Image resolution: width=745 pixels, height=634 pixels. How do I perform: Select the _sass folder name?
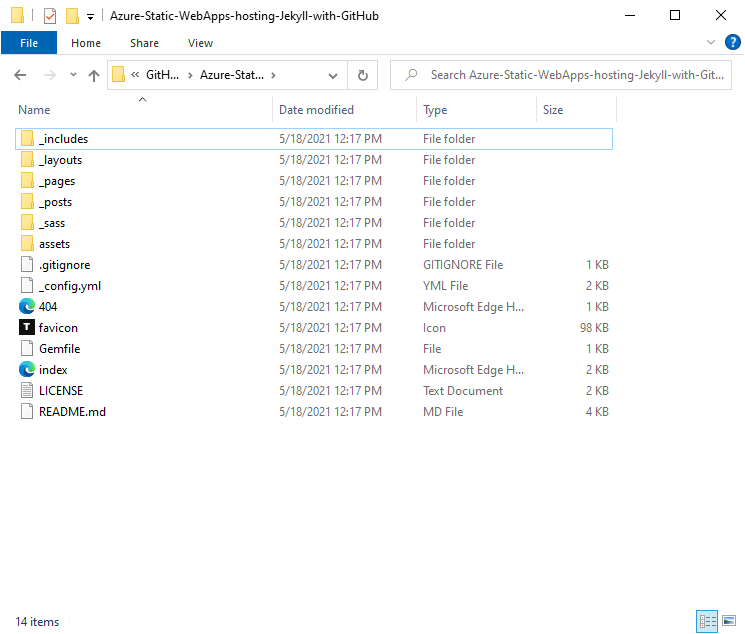coord(52,223)
